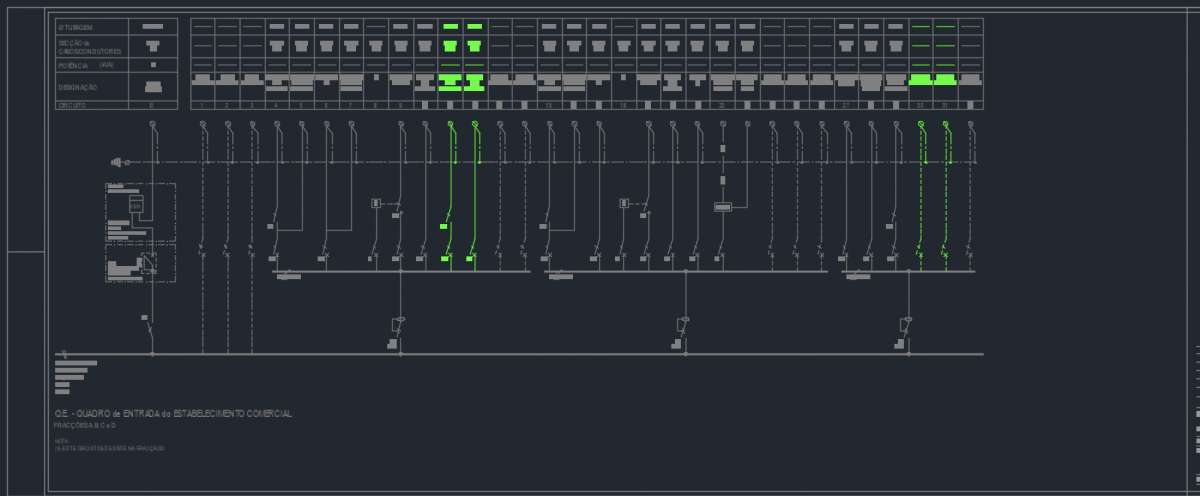Pick the label under the left sub-busbar
Image resolution: width=1200 pixels, height=496 pixels.
tap(288, 277)
